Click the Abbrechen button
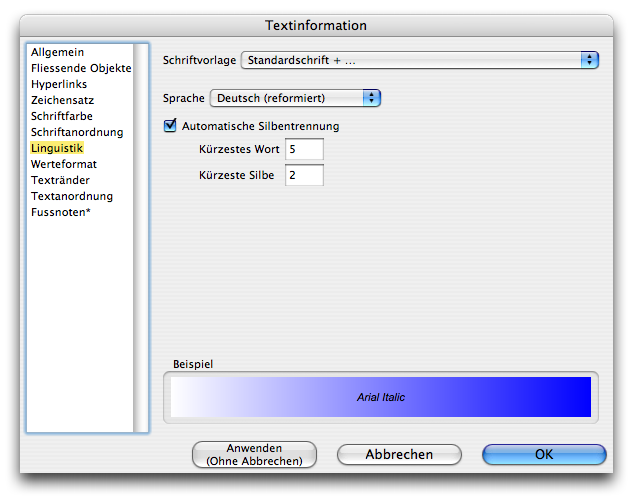 (399, 454)
